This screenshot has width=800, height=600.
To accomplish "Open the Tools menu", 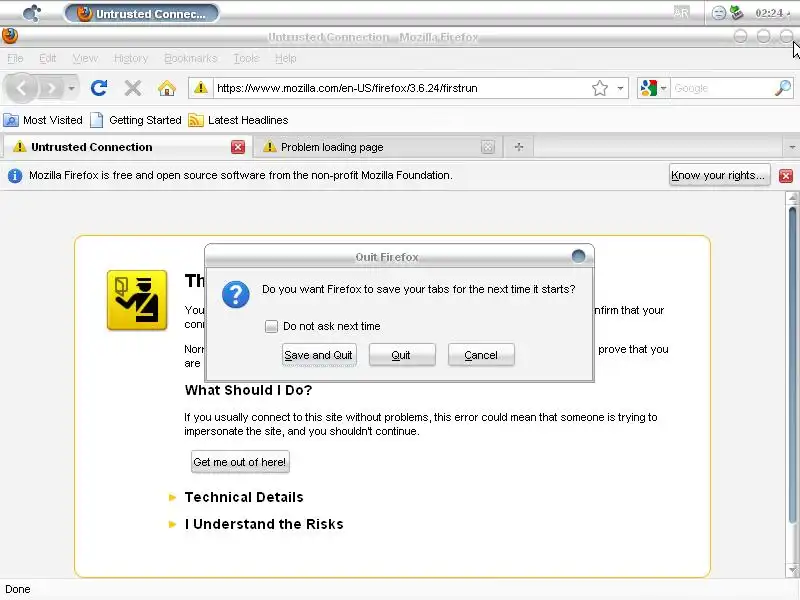I will click(x=246, y=58).
